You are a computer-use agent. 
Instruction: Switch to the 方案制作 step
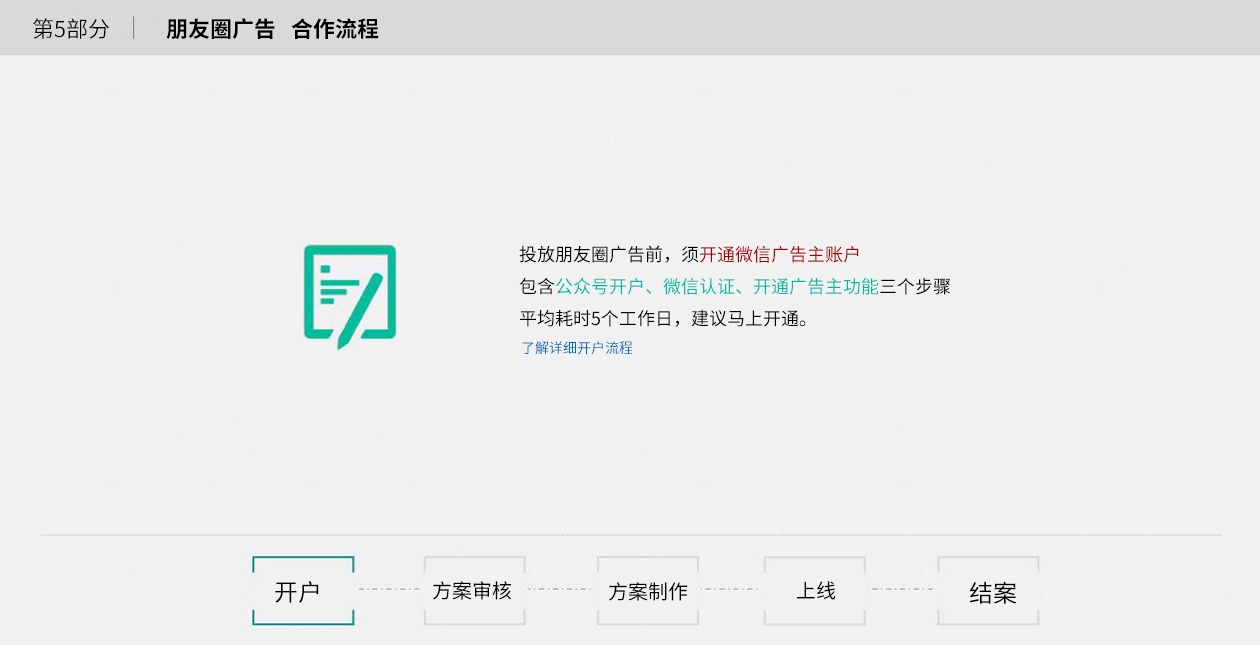648,591
